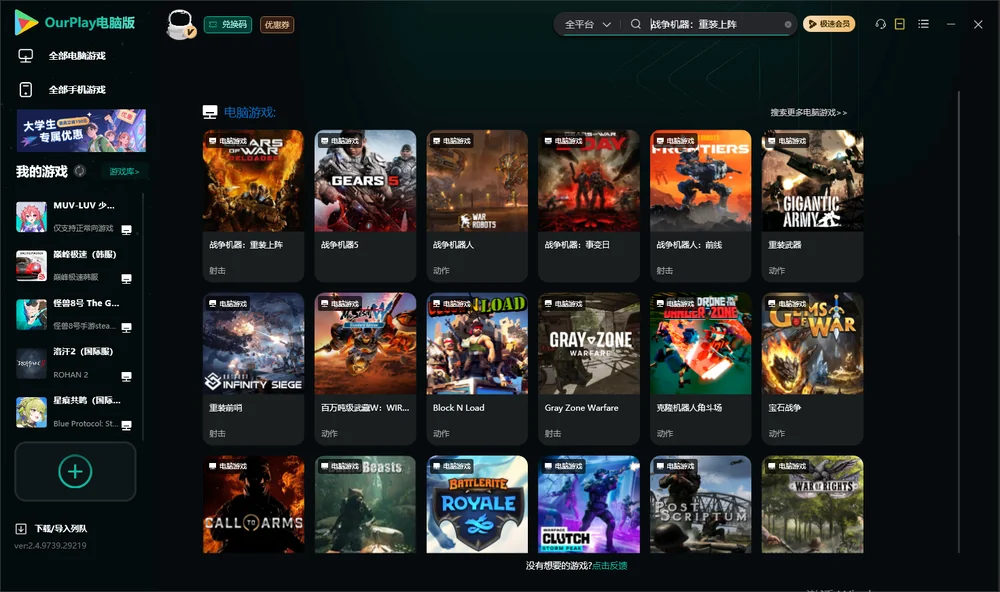Click the plus add game button
1000x592 pixels.
pyautogui.click(x=75, y=471)
